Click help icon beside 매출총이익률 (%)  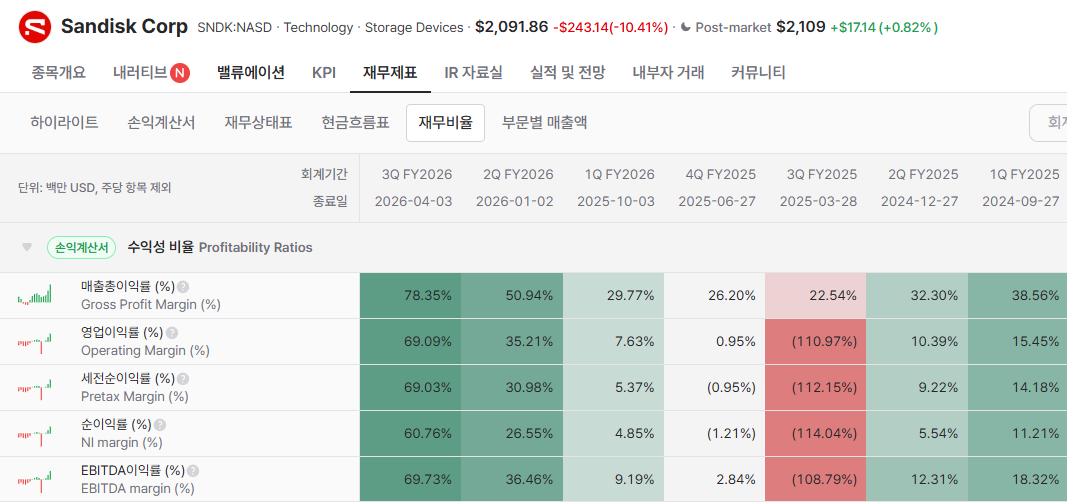tap(183, 287)
